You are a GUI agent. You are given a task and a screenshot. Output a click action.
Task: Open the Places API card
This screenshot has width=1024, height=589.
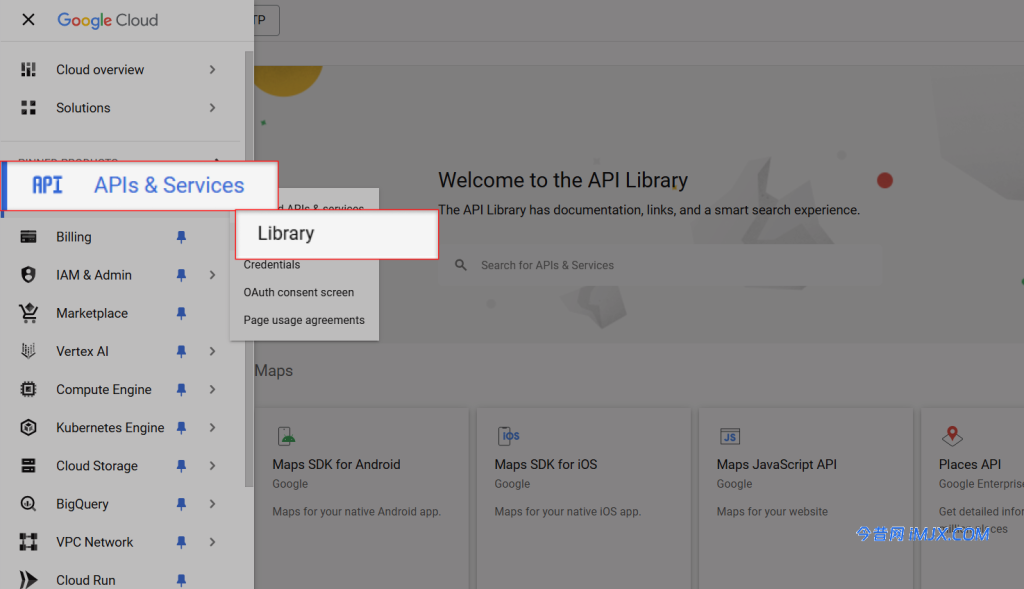point(972,498)
